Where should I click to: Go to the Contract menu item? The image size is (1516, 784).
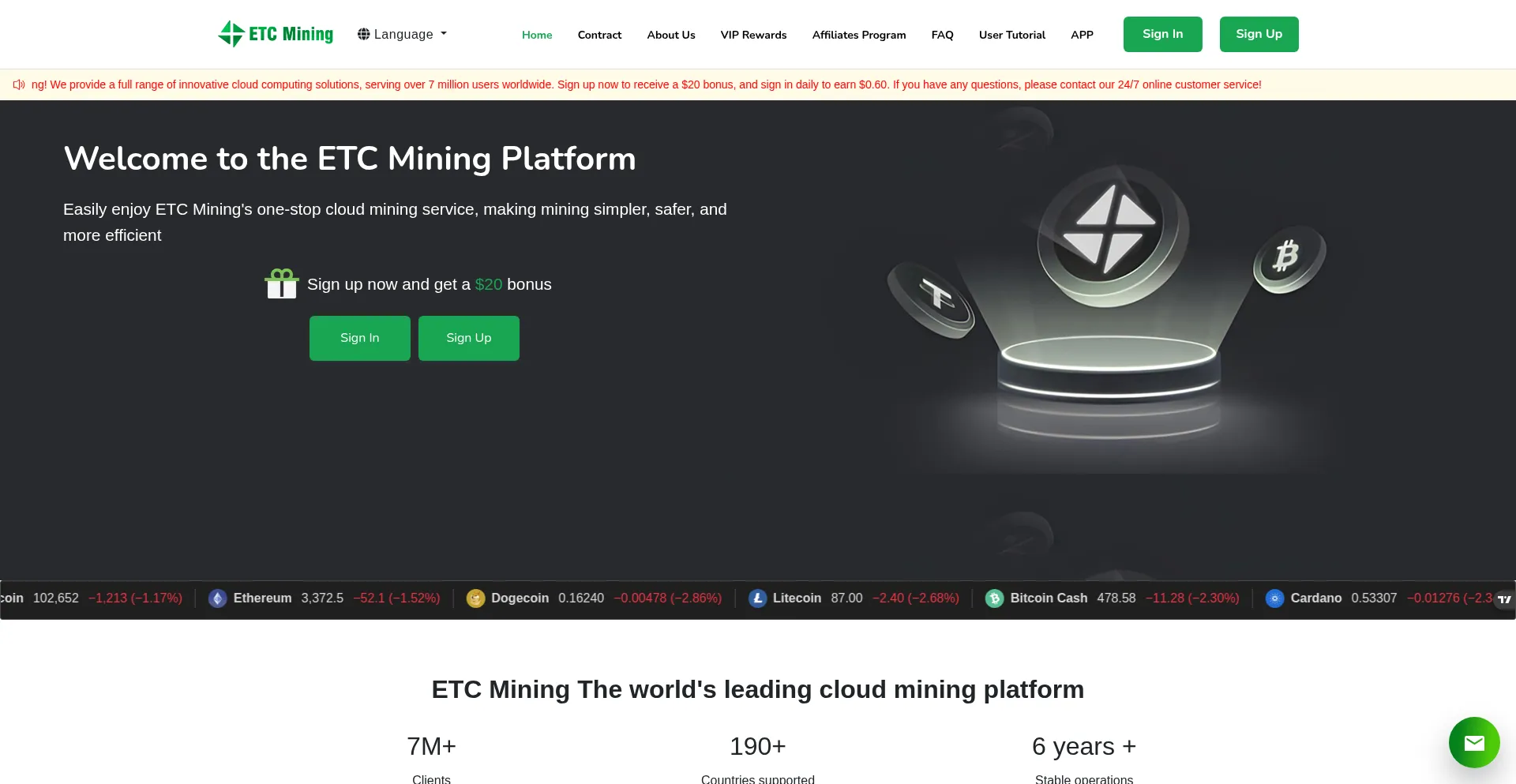click(x=599, y=35)
